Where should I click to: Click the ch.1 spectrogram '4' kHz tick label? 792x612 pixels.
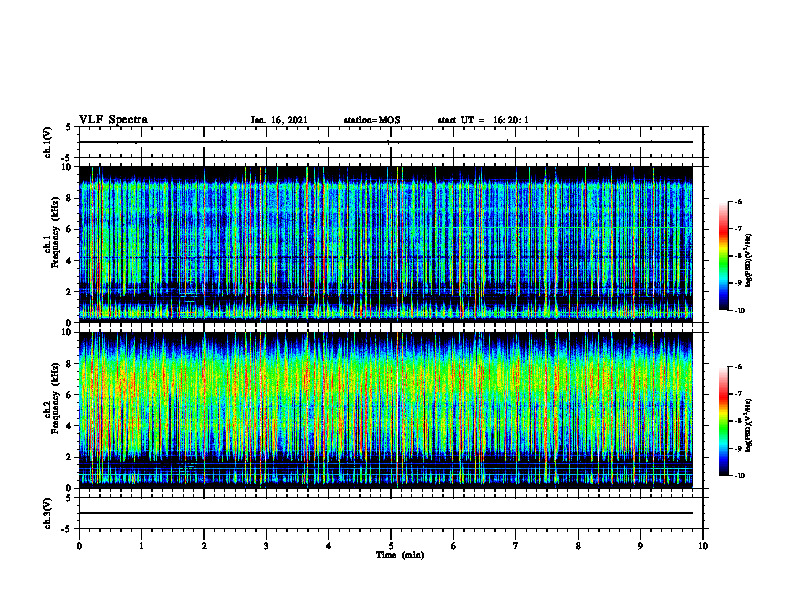(70, 261)
